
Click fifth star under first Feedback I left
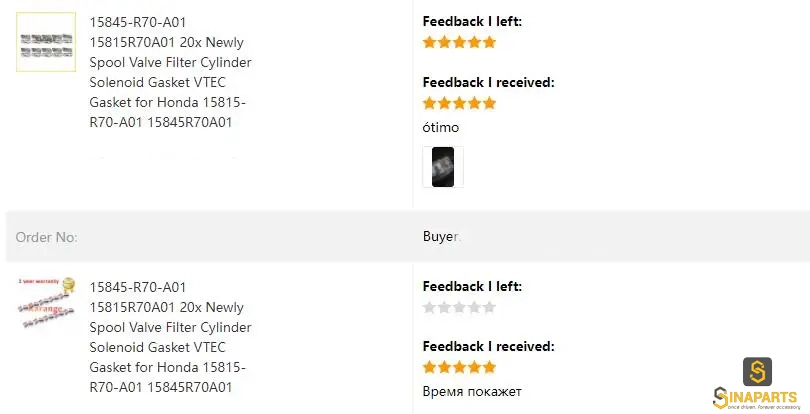489,42
